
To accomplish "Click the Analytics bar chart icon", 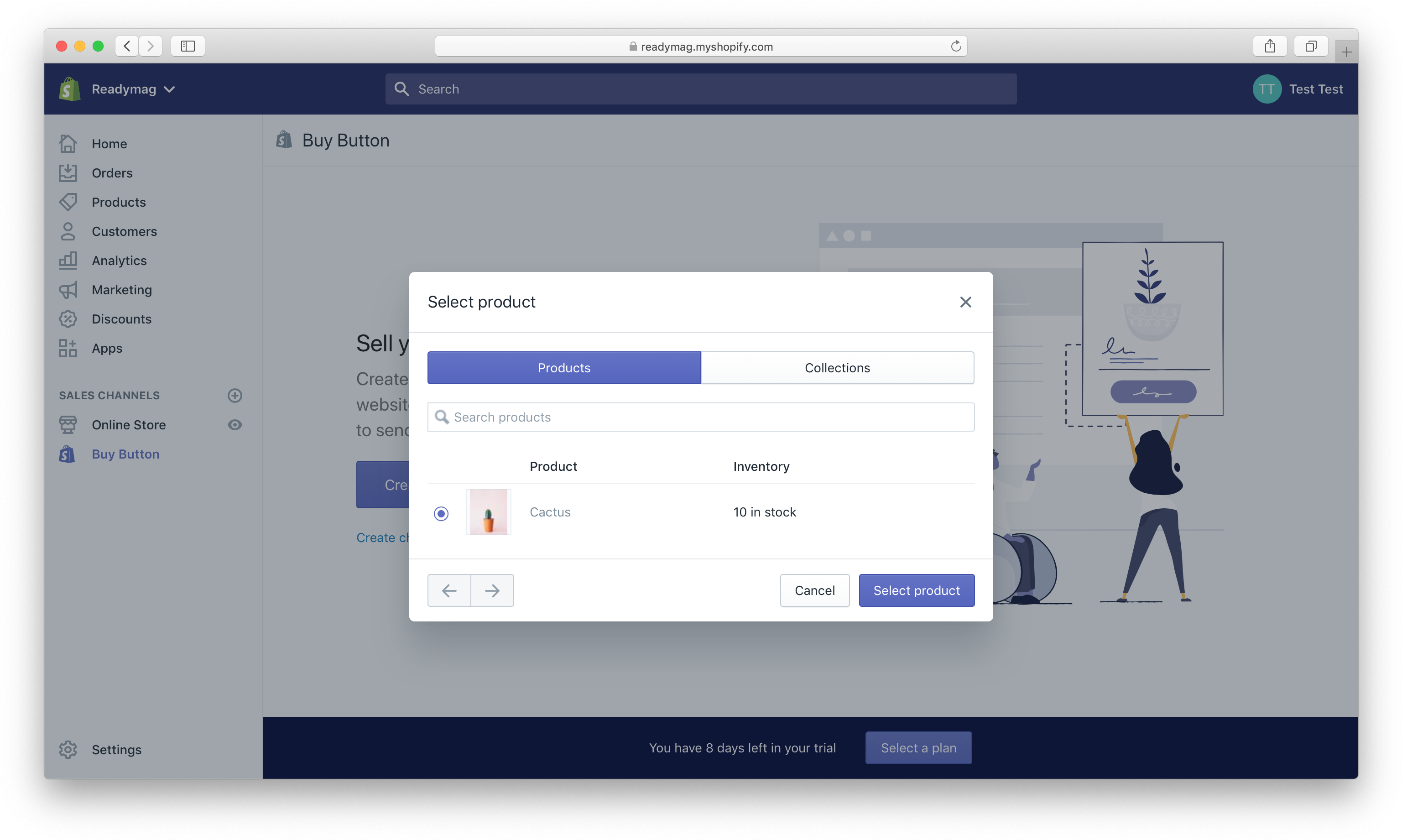I will coord(68,261).
